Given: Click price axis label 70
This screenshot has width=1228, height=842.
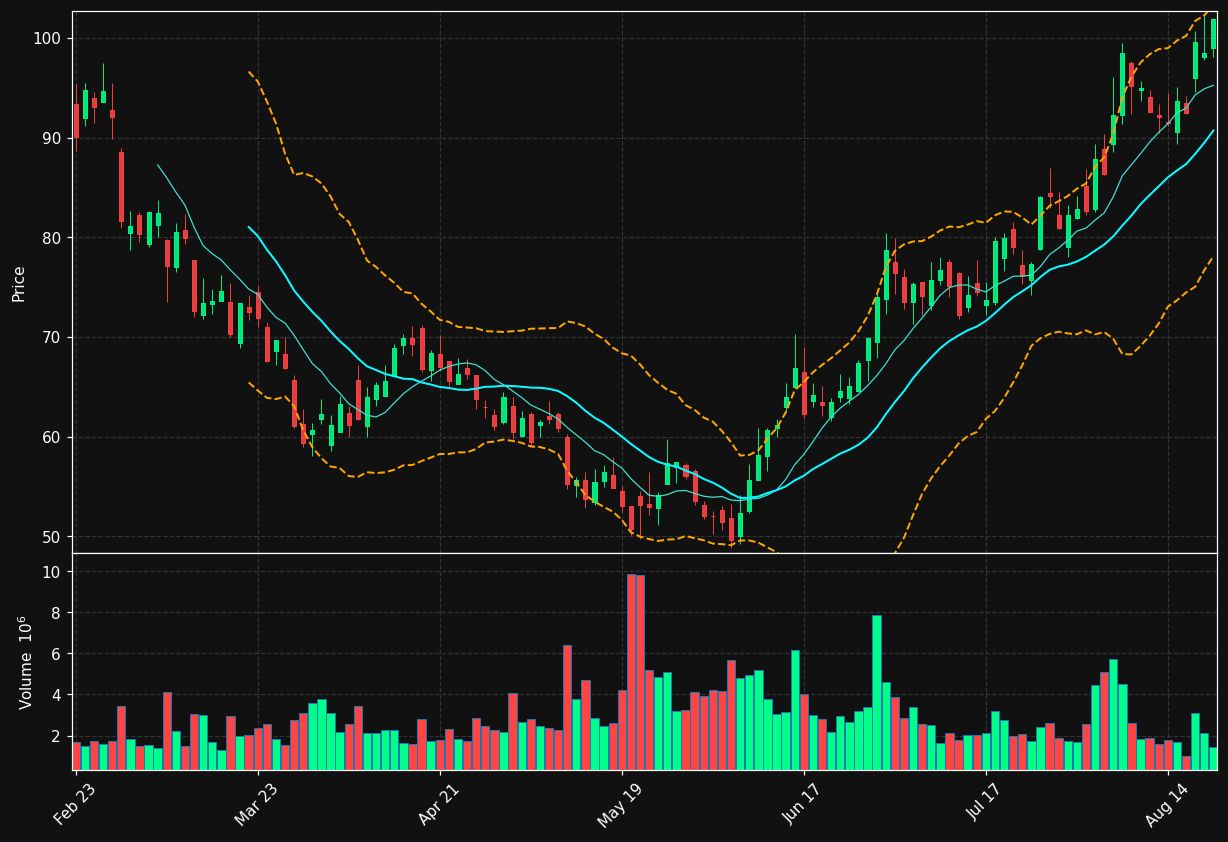Looking at the screenshot, I should (x=52, y=338).
